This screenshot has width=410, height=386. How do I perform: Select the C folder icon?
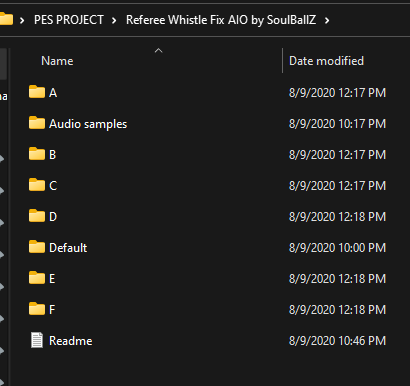click(37, 185)
